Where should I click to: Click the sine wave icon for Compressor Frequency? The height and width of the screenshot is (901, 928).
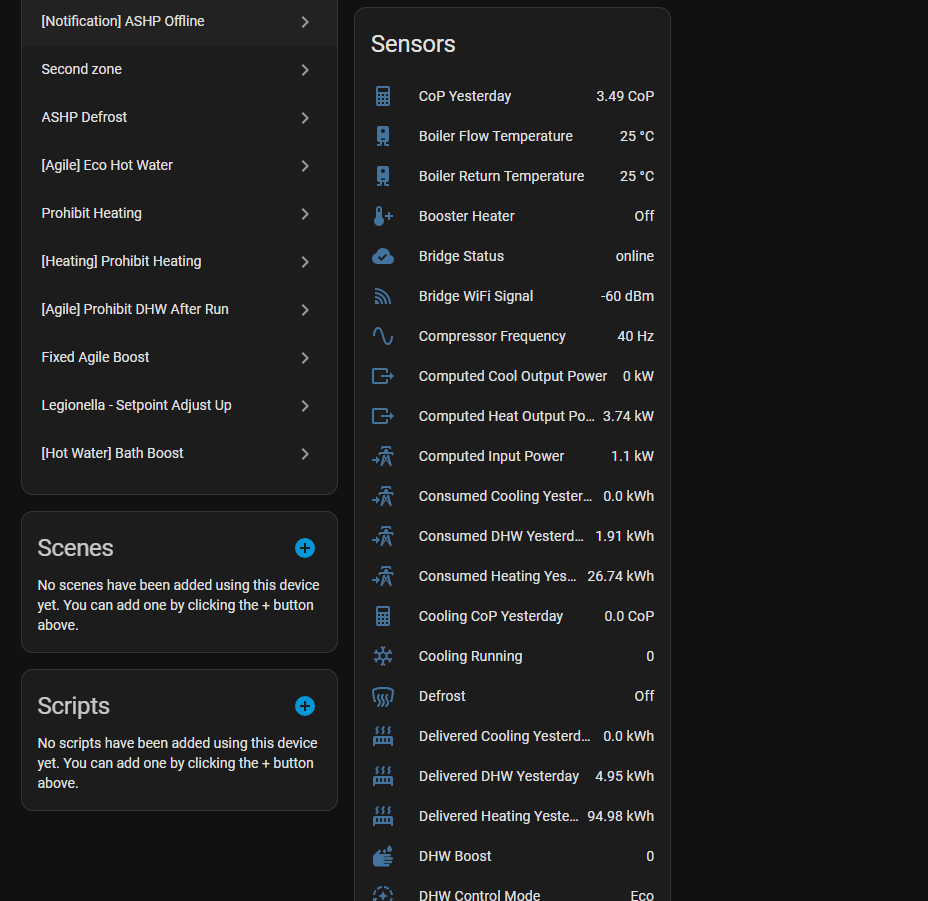click(382, 336)
